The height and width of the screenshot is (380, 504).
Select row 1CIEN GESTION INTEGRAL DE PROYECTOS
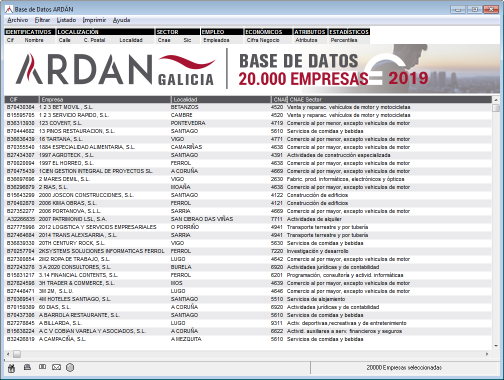pyautogui.click(x=248, y=171)
